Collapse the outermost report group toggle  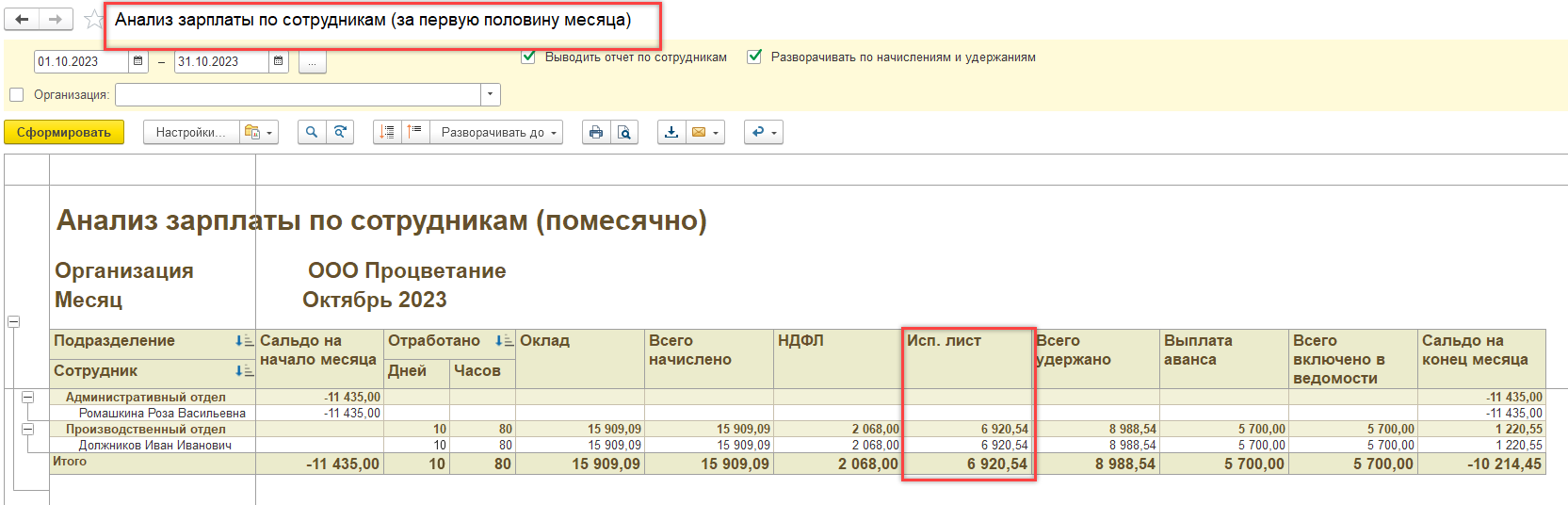pos(14,322)
